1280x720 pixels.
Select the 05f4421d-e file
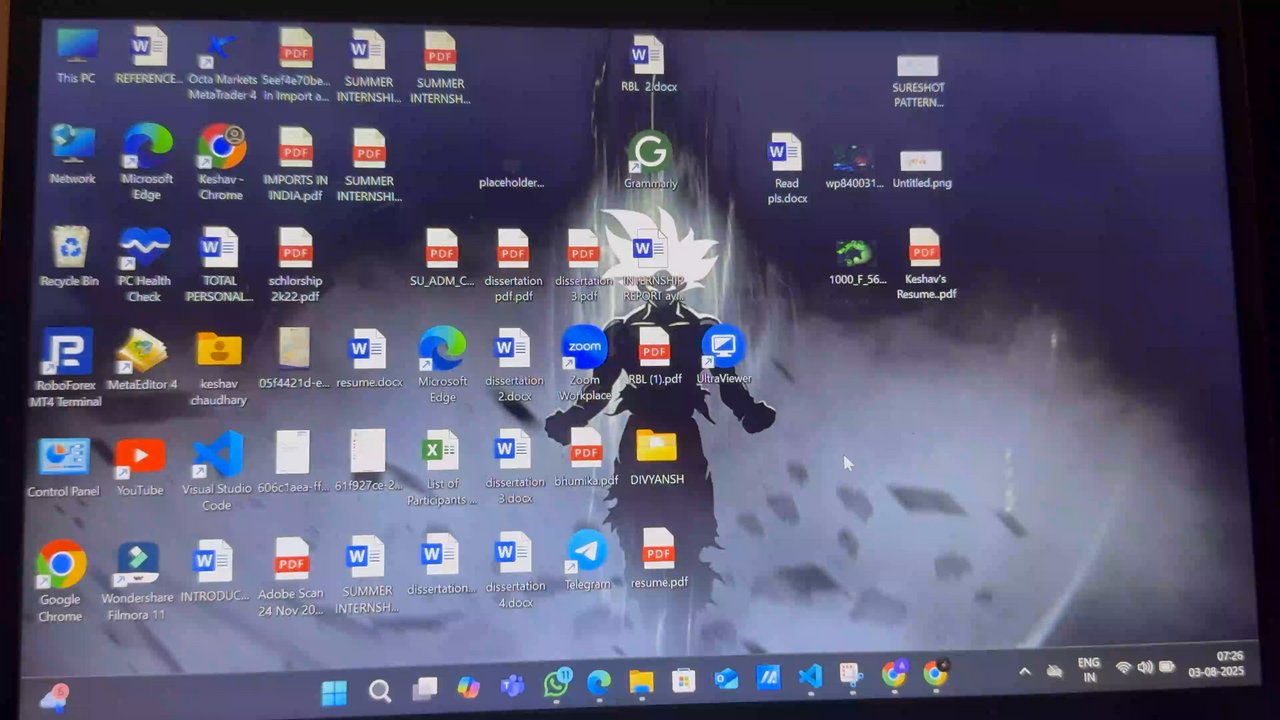tap(294, 358)
